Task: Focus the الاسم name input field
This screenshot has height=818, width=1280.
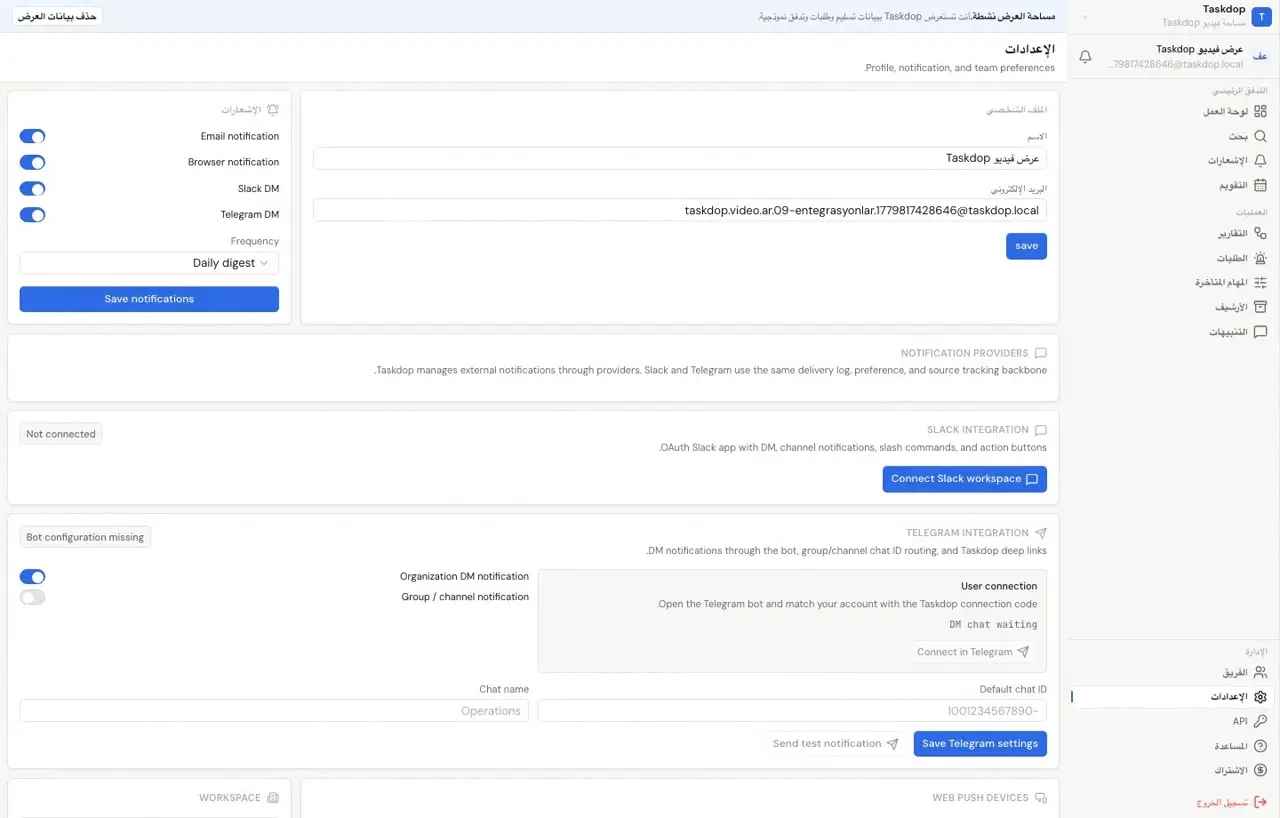Action: pos(680,158)
